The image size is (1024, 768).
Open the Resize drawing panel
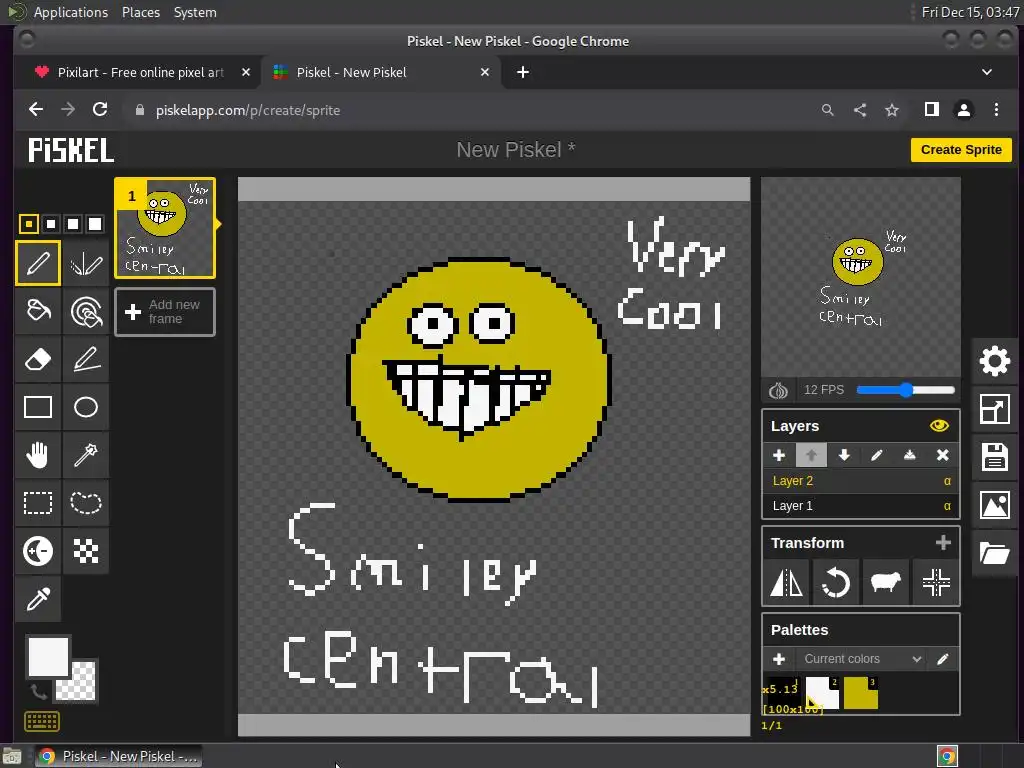[995, 409]
